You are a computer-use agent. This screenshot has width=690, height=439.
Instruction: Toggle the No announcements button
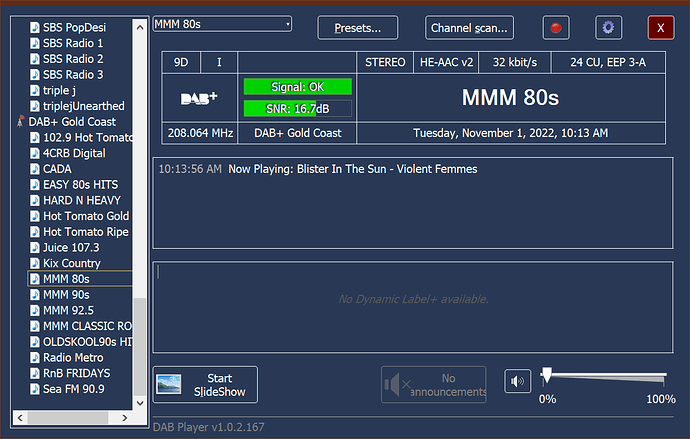(437, 384)
